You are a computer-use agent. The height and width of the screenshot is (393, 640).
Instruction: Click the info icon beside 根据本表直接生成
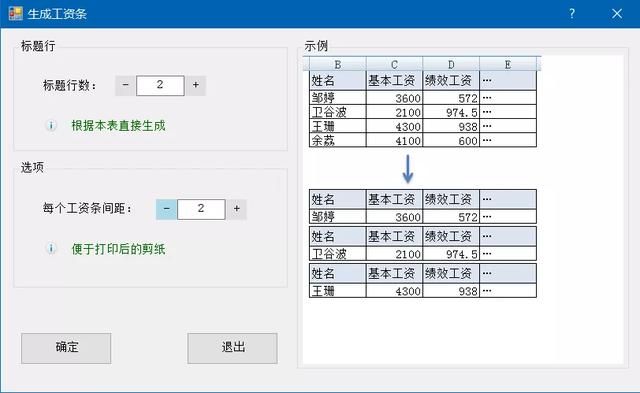click(x=51, y=125)
